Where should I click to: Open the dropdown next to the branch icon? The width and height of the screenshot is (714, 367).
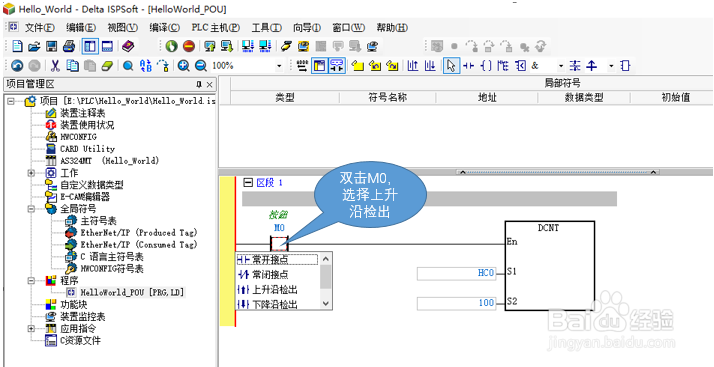611,66
